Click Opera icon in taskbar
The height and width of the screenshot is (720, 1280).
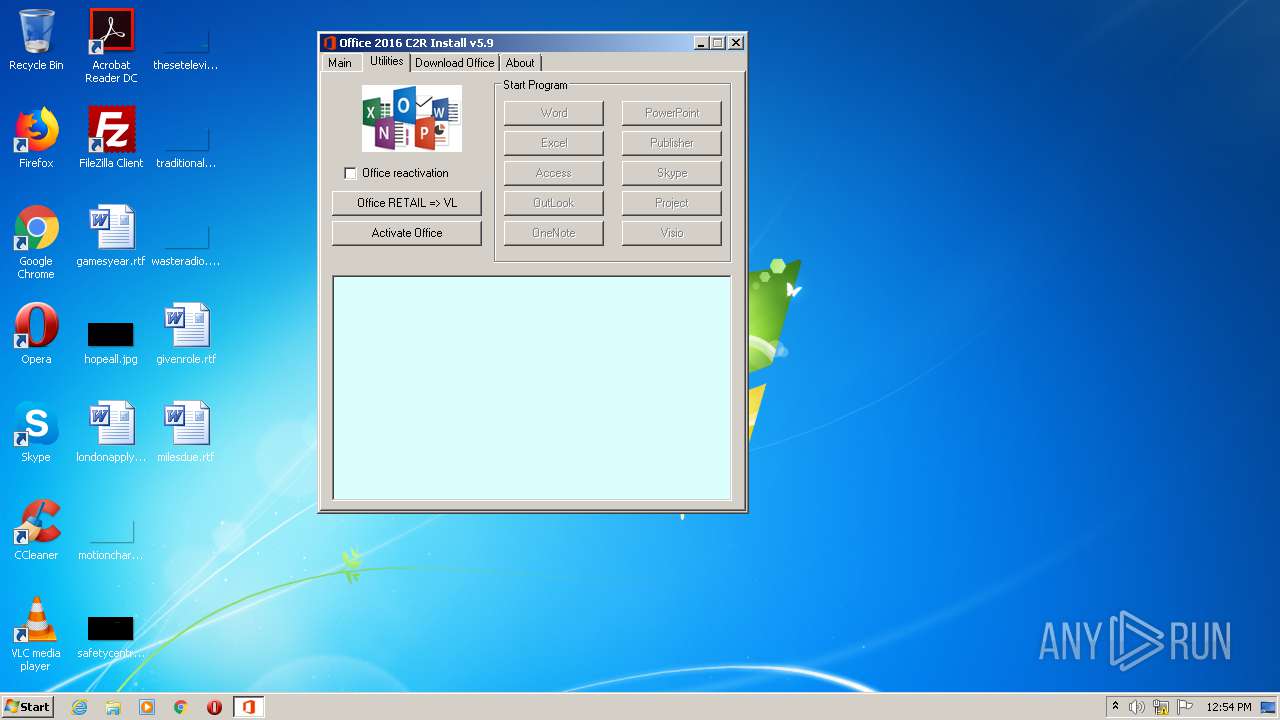click(214, 707)
